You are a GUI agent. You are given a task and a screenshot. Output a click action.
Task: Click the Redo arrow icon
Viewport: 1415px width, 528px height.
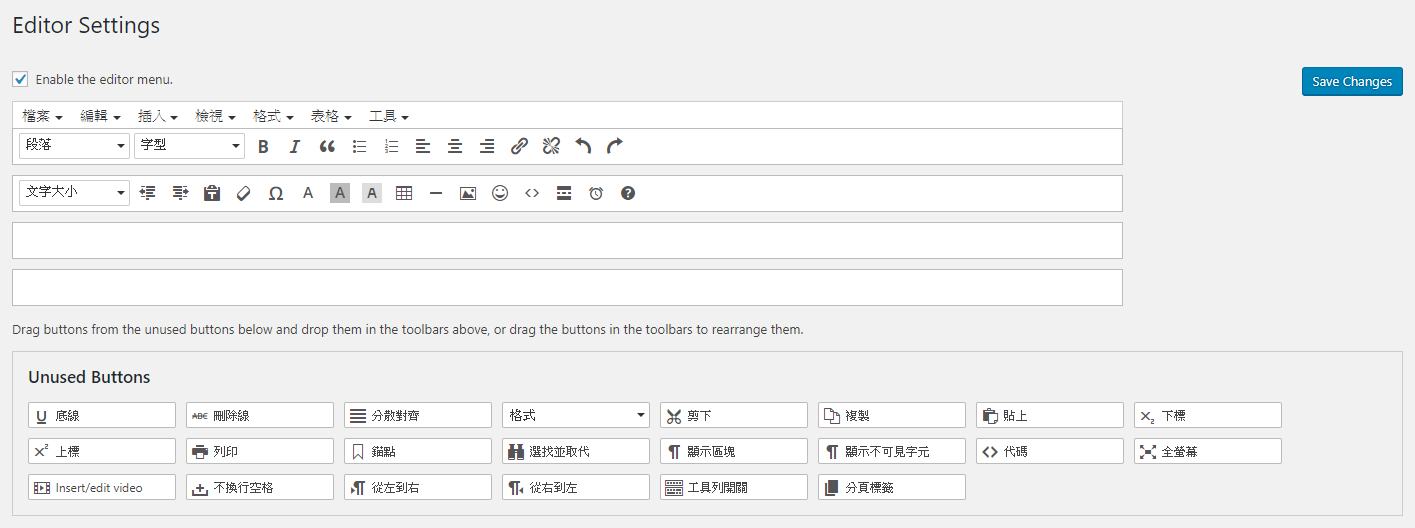tap(615, 146)
